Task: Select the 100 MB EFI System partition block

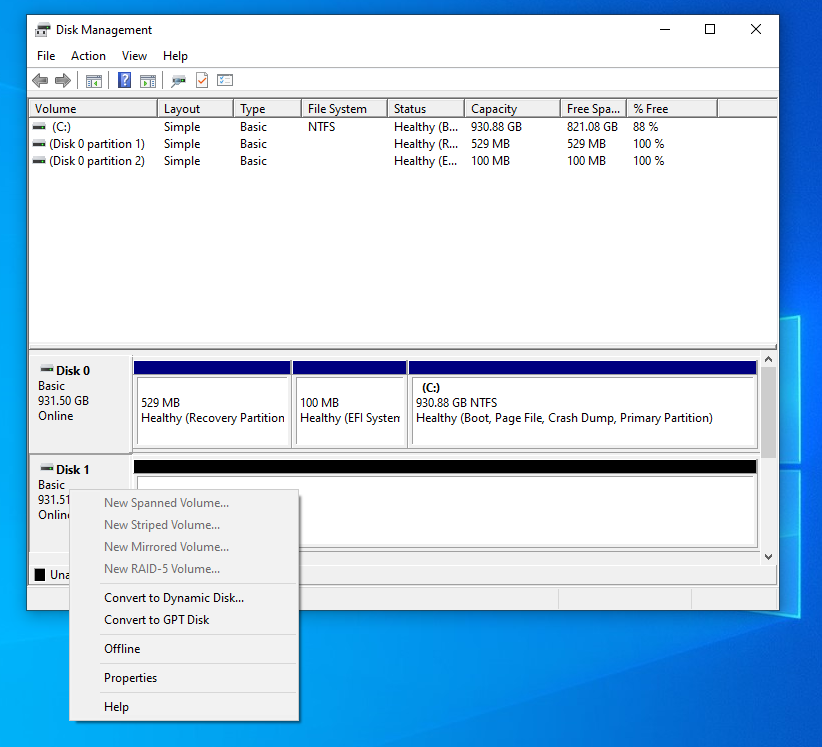Action: (x=350, y=404)
